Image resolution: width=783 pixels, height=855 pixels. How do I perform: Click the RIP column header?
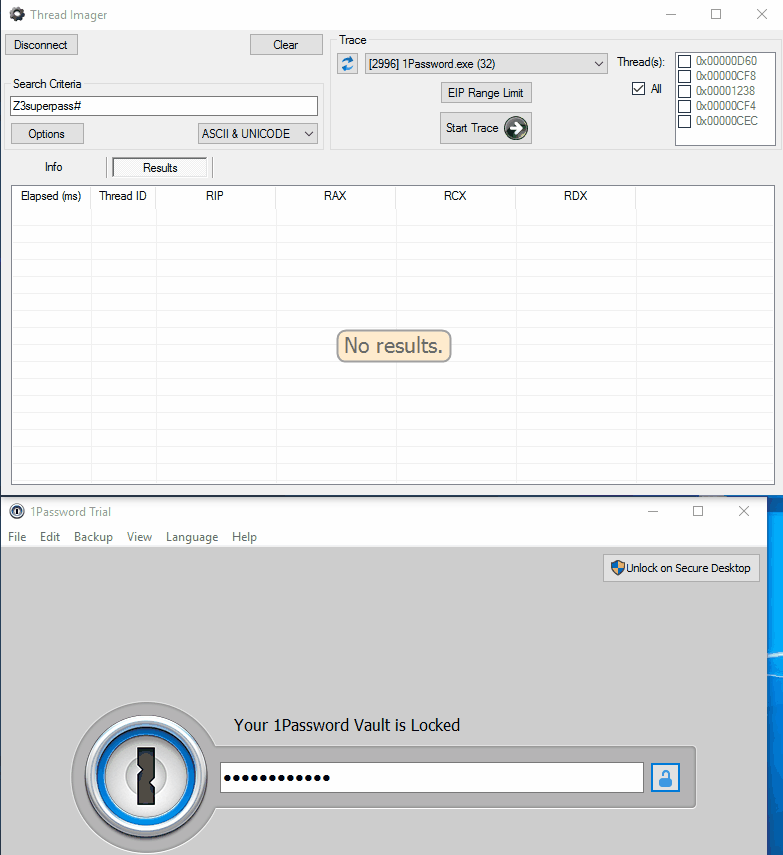point(215,196)
